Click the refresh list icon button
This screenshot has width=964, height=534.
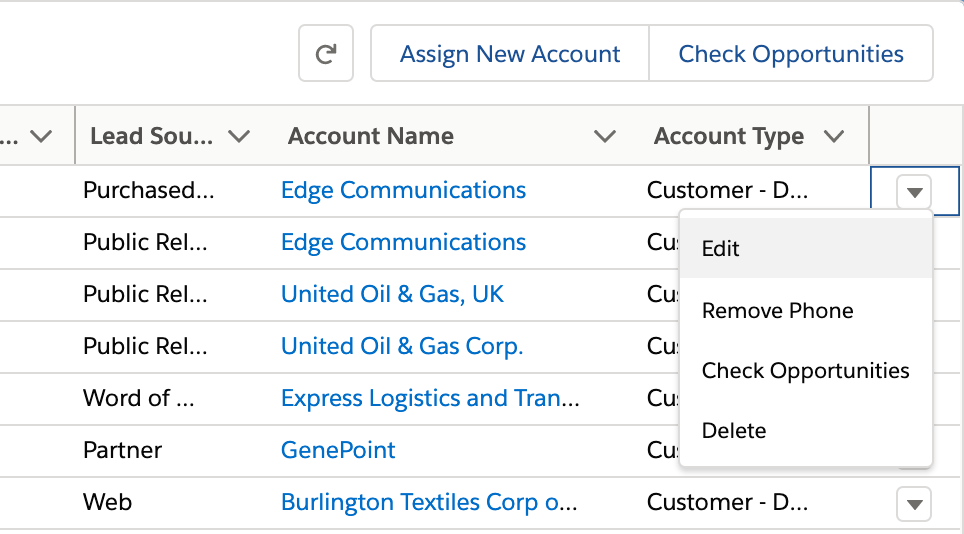(x=326, y=53)
